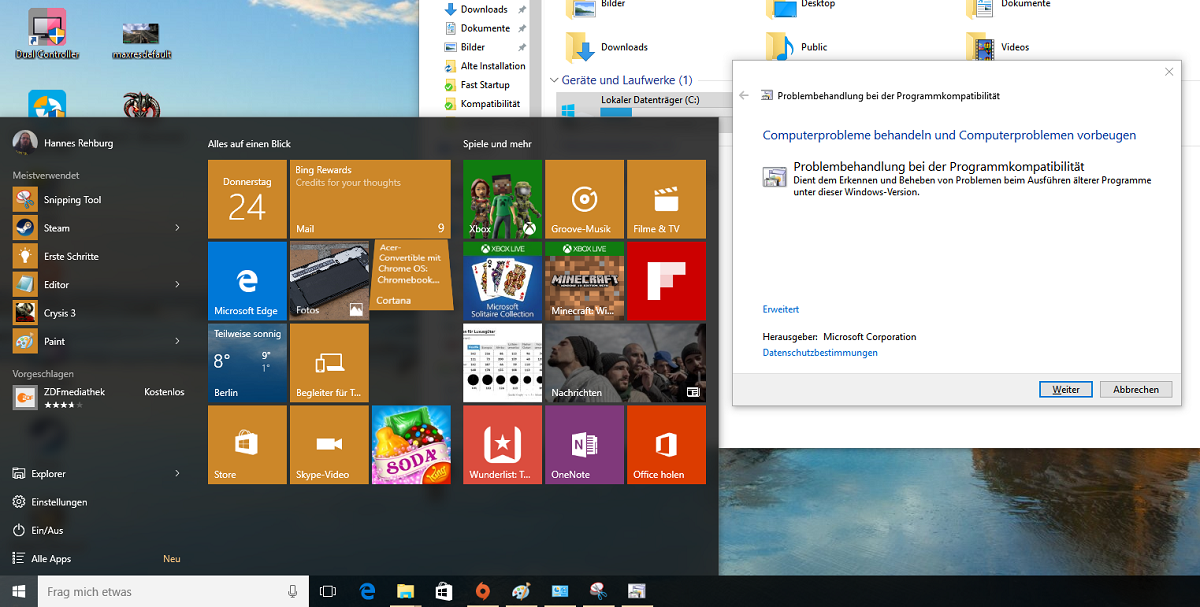Viewport: 1200px width, 607px height.
Task: Launch the Minecraft tile
Action: click(x=584, y=281)
